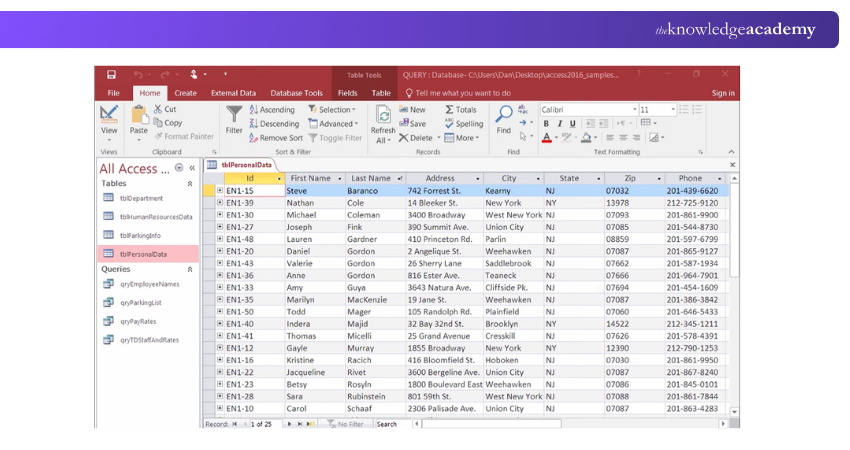Toggle Underline formatting
Viewport: 850px width, 450px height.
572,124
